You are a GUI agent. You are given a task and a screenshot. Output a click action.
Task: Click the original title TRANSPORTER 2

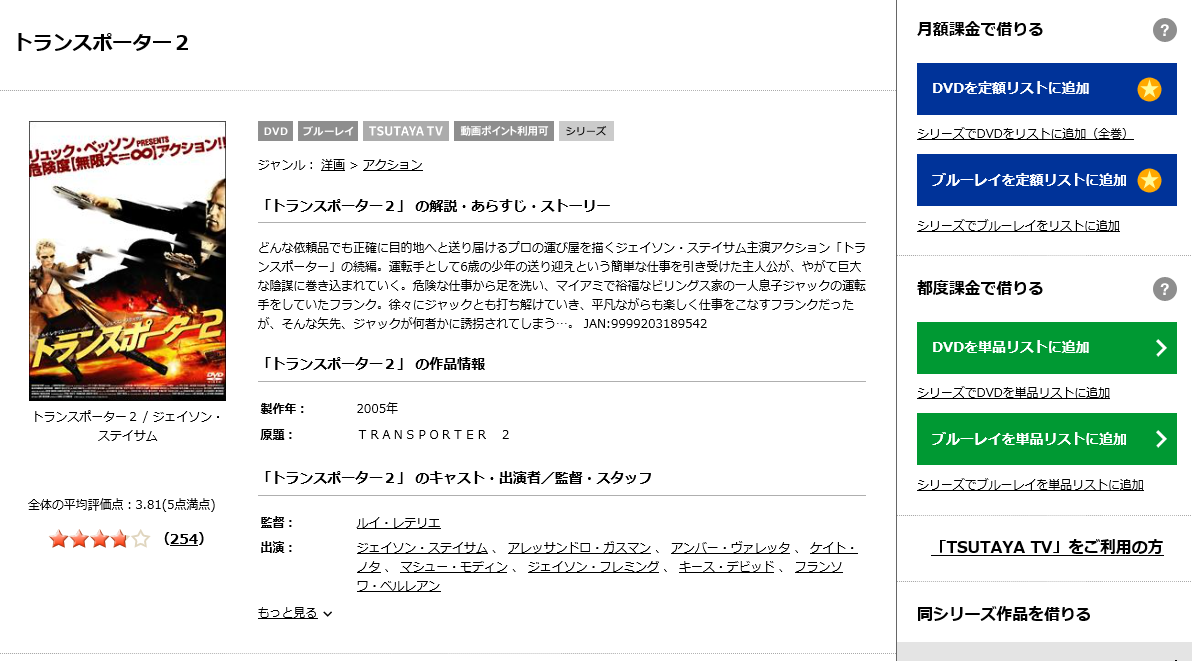coord(434,435)
